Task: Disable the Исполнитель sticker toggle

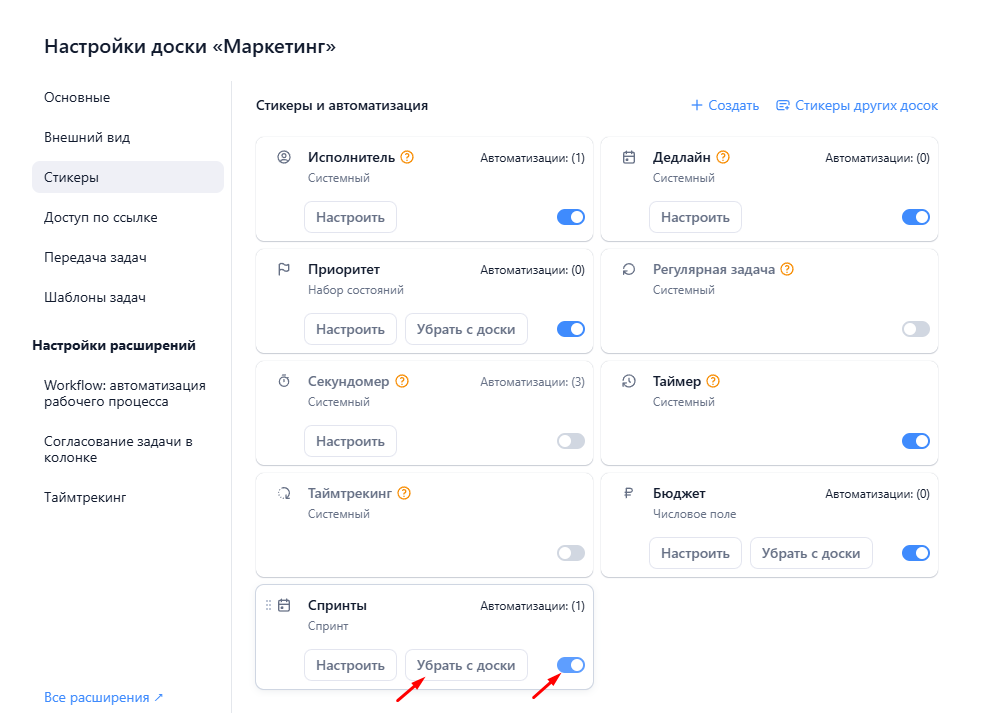Action: [x=570, y=217]
